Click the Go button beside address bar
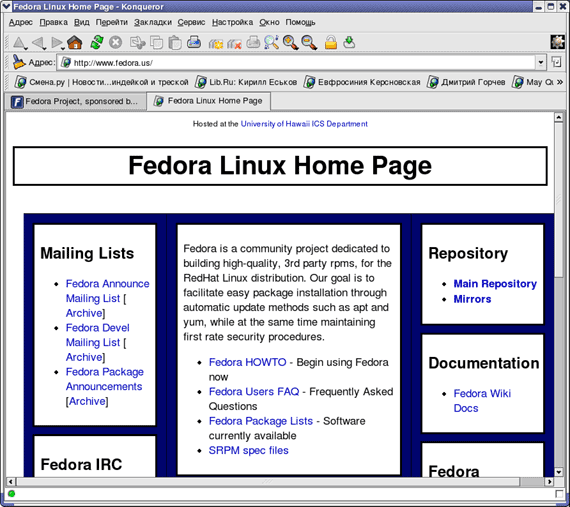This screenshot has height=507, width=570. [556, 62]
